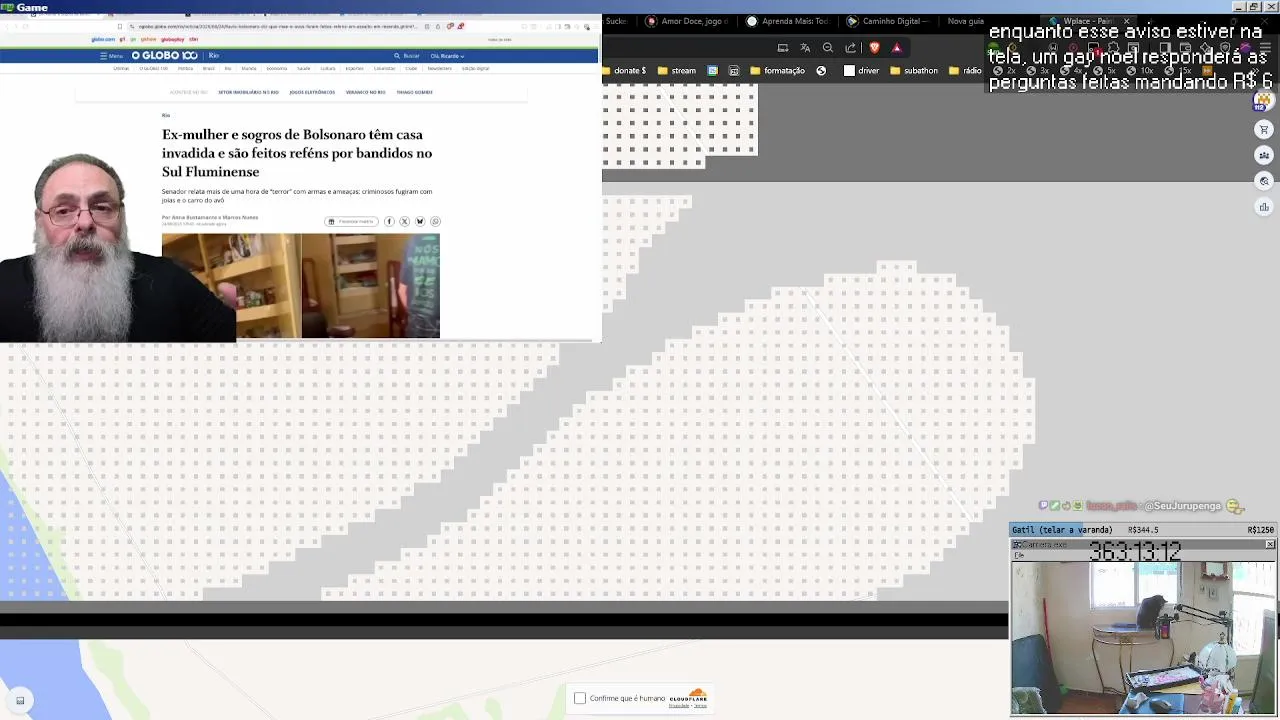Click the Cloudflare 'Privacidade' link
The image size is (1280, 720).
tap(679, 706)
